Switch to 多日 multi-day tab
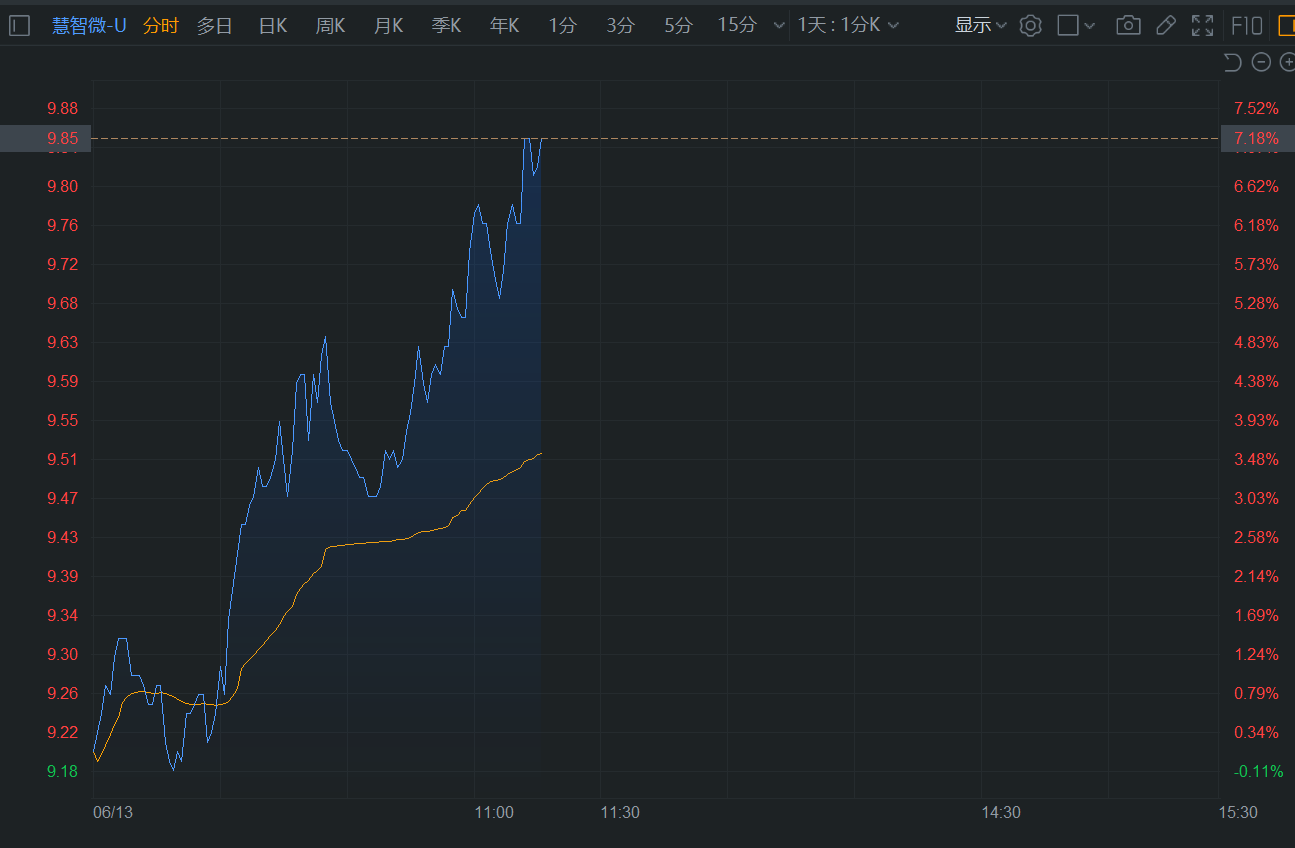 (x=214, y=26)
